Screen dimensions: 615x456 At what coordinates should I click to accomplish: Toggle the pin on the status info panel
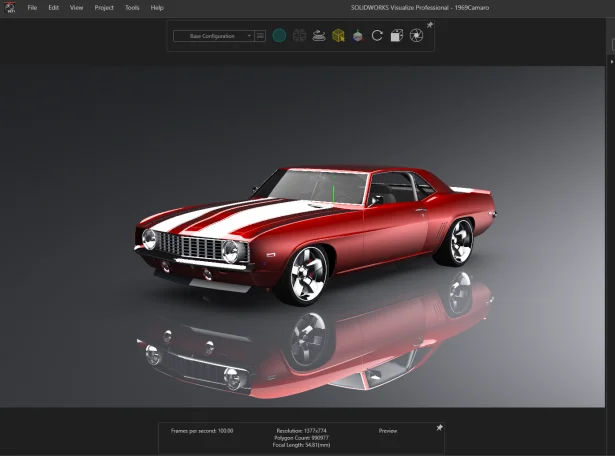point(438,427)
